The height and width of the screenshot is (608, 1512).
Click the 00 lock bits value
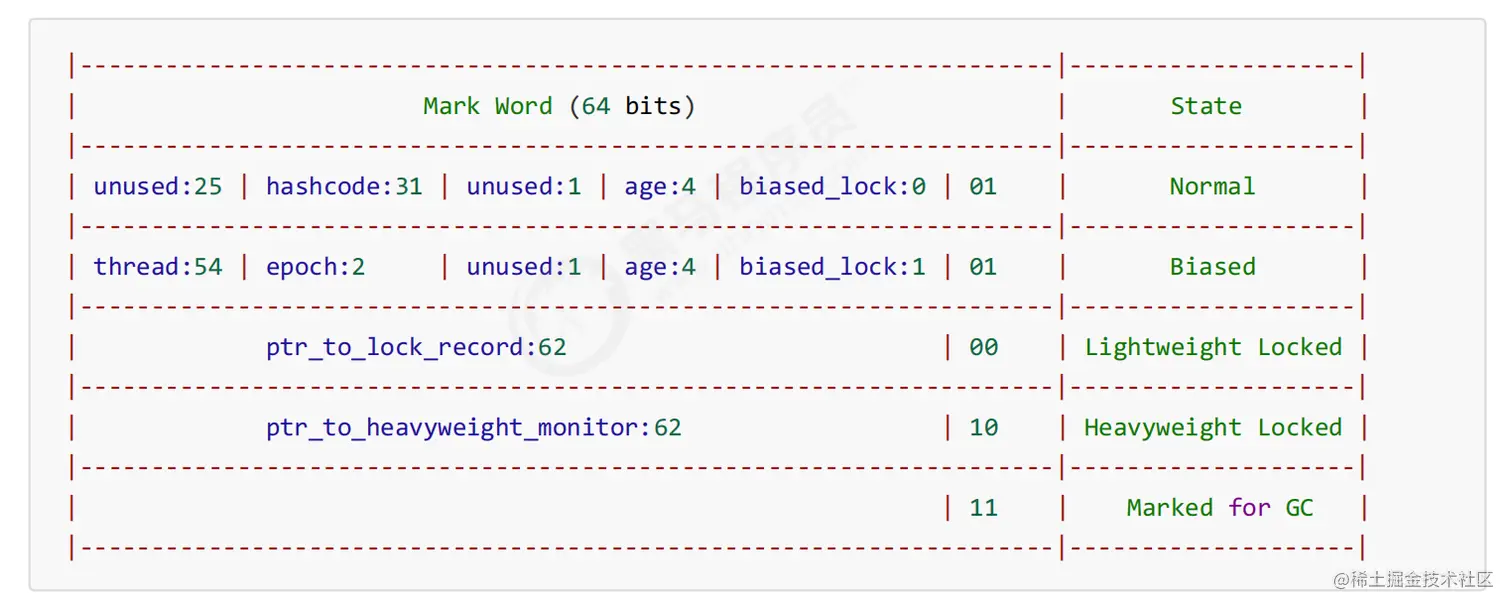(983, 347)
